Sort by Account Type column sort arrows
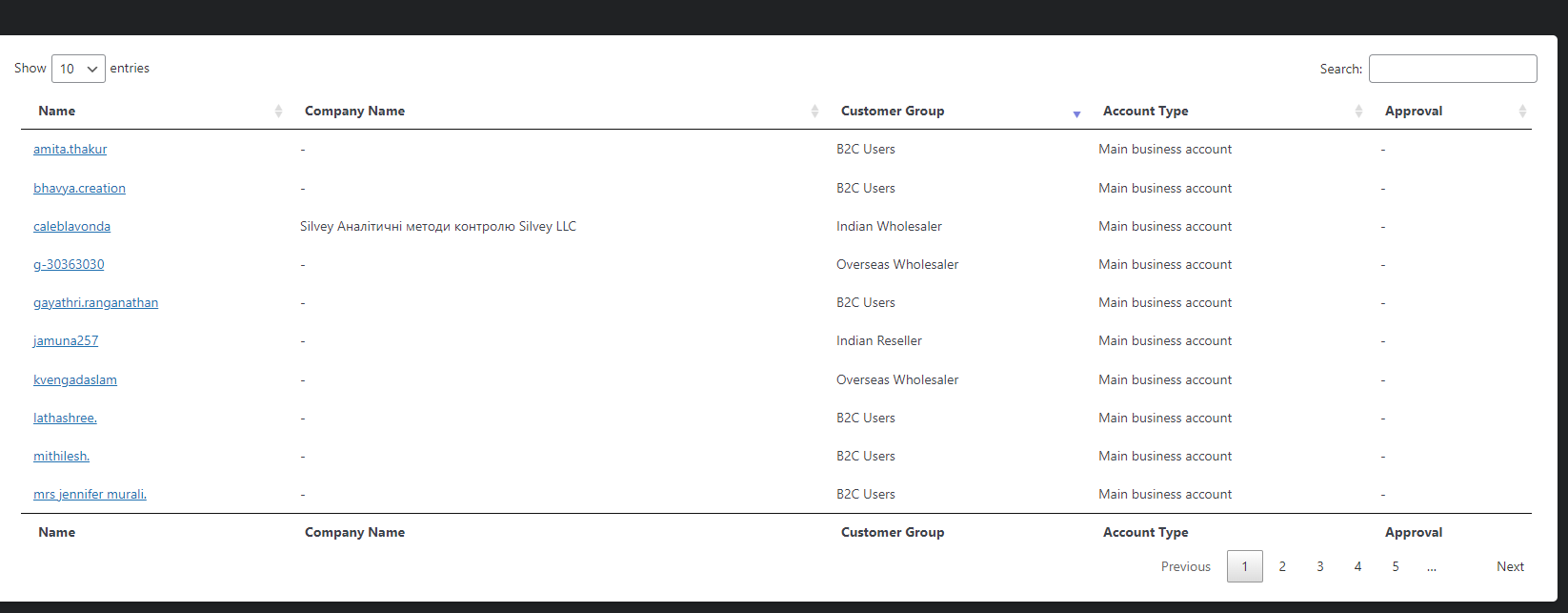 pyautogui.click(x=1358, y=112)
